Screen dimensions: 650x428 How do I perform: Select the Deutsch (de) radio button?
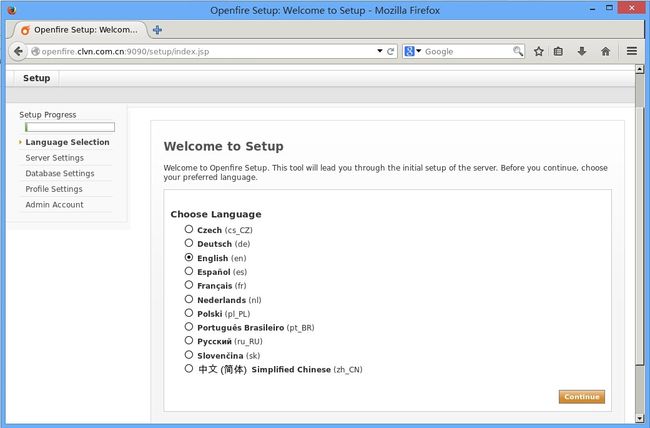(189, 243)
